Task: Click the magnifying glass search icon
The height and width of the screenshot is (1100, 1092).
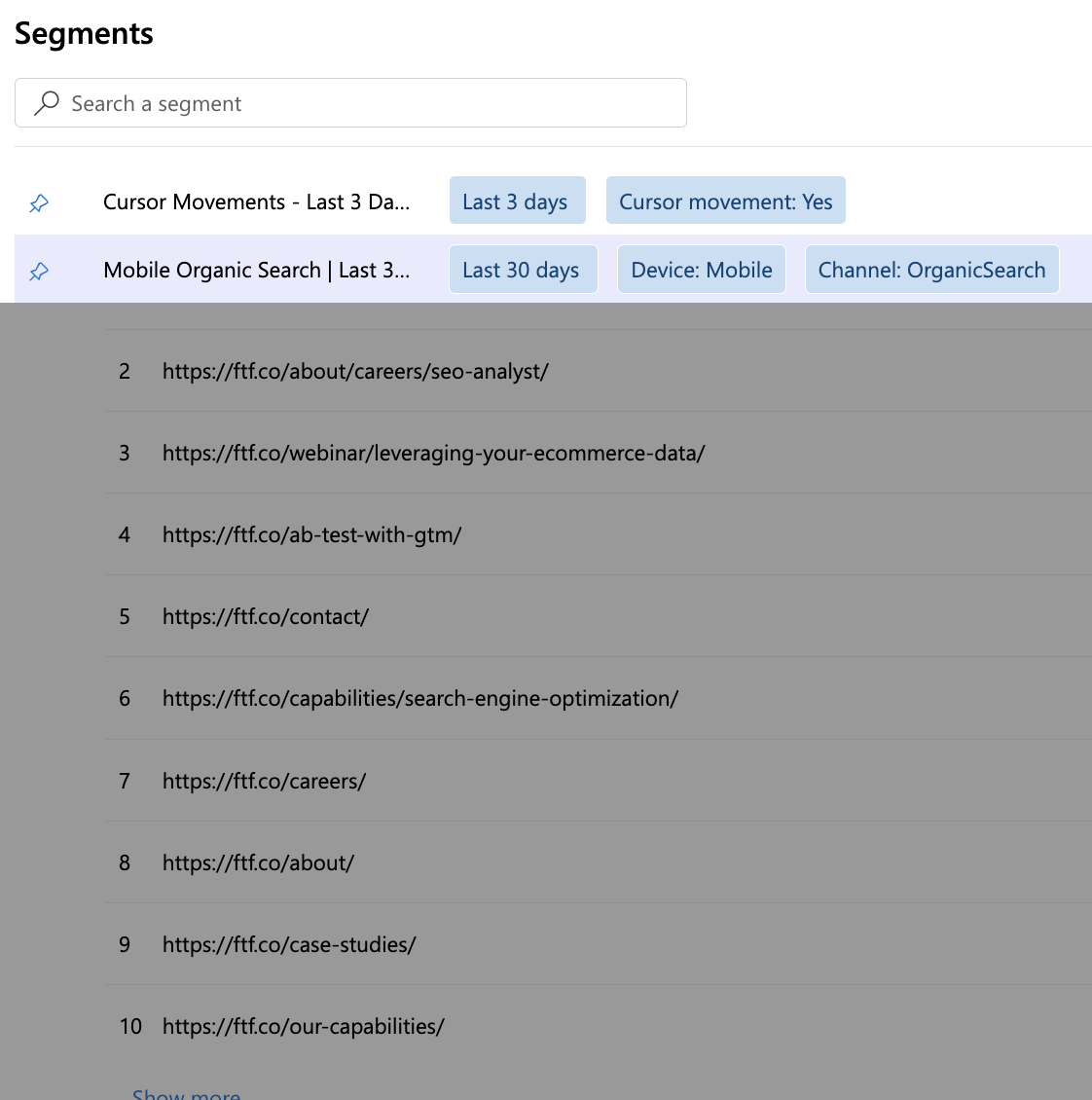Action: point(47,103)
